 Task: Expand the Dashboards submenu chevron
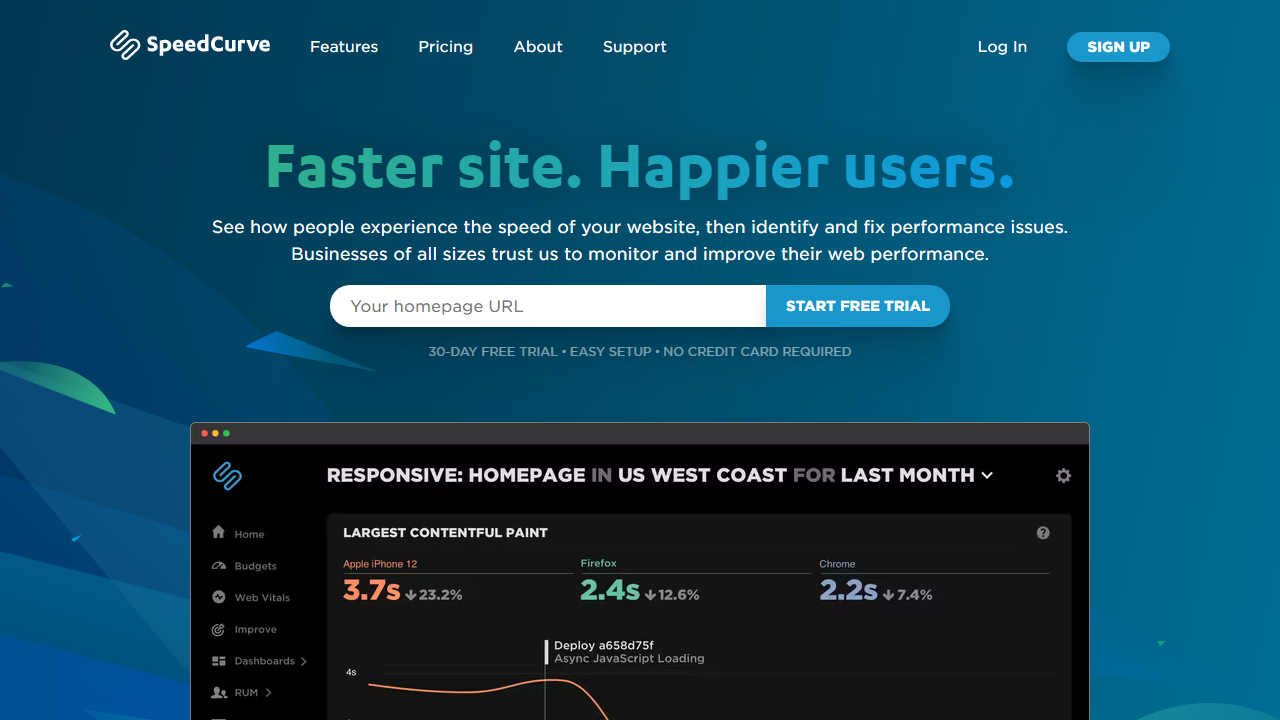coord(304,661)
